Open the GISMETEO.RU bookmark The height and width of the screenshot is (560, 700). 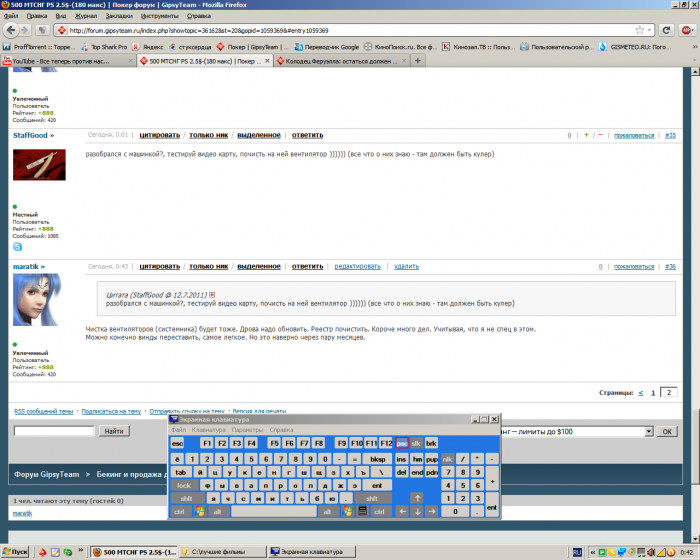635,47
